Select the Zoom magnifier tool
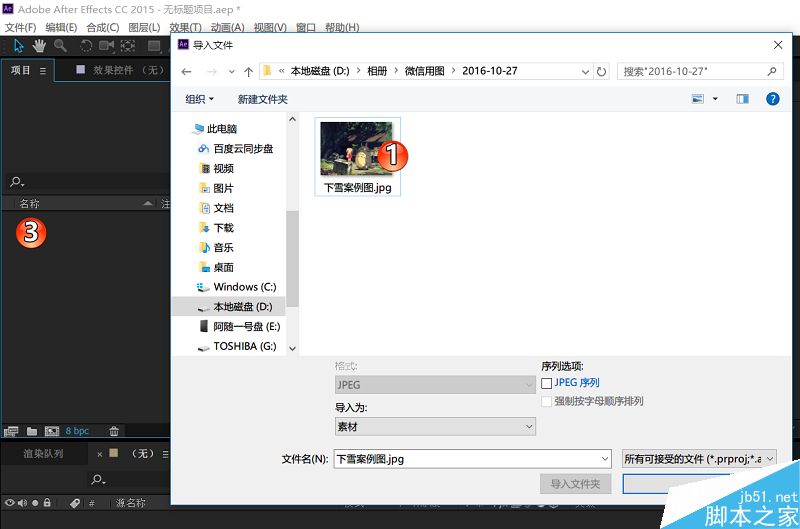 60,45
